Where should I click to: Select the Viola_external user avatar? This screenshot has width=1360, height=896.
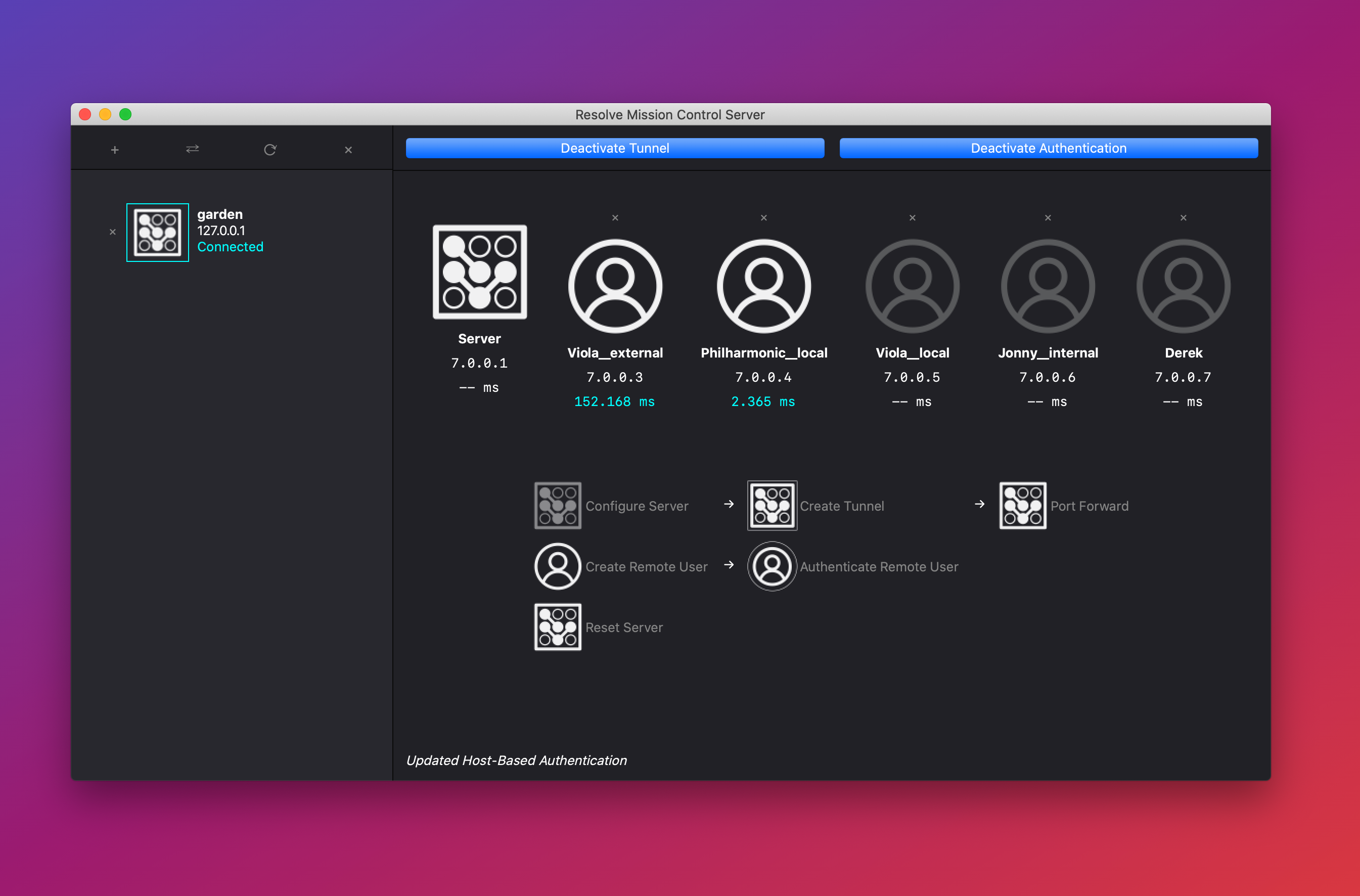tap(615, 286)
